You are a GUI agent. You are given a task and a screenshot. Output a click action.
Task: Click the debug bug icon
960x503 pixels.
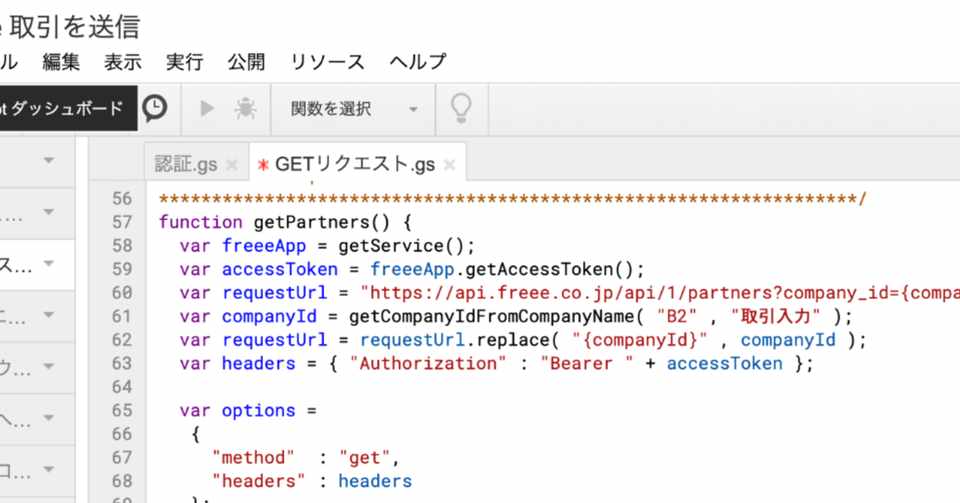click(x=245, y=109)
